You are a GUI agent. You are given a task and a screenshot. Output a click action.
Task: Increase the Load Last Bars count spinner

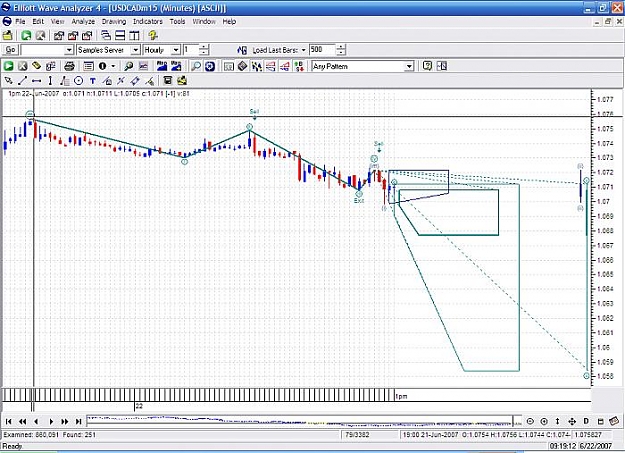click(341, 47)
